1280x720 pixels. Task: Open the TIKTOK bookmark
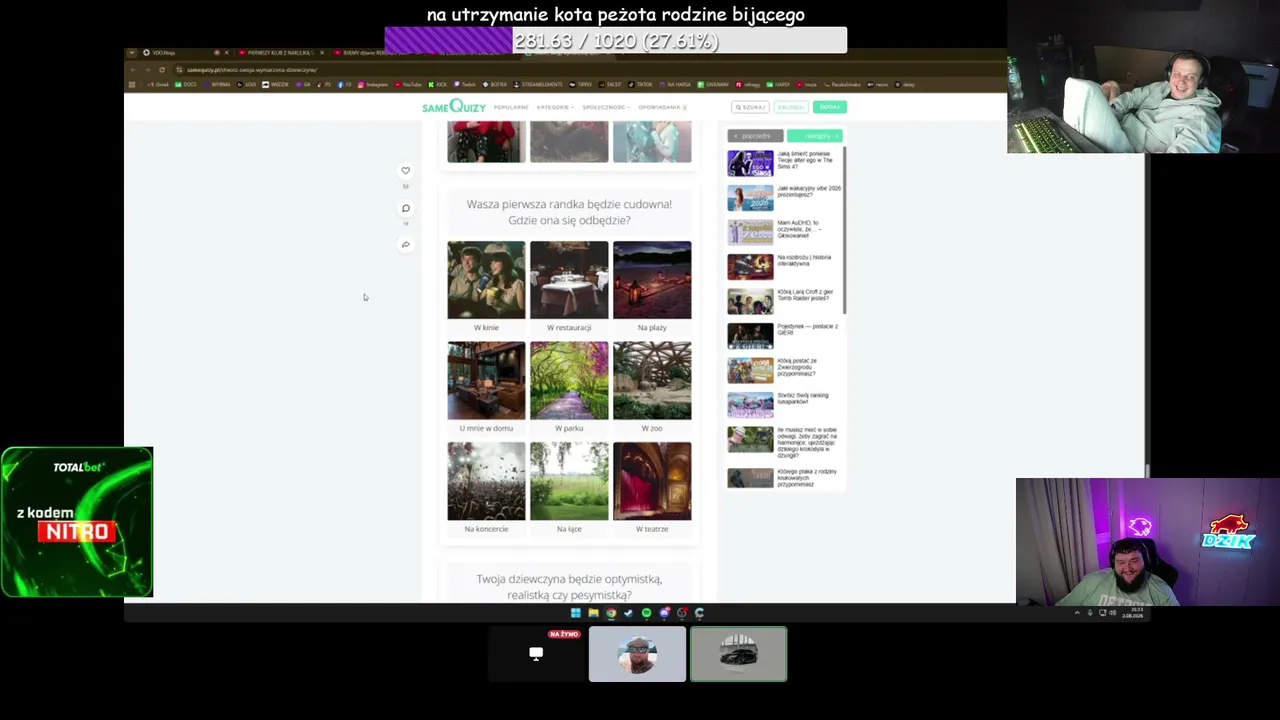(x=641, y=85)
